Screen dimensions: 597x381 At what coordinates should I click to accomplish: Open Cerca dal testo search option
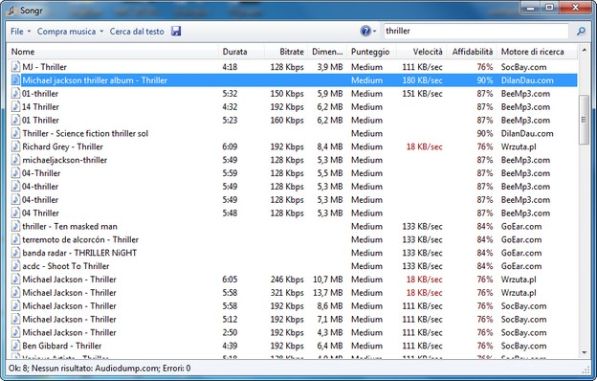137,32
